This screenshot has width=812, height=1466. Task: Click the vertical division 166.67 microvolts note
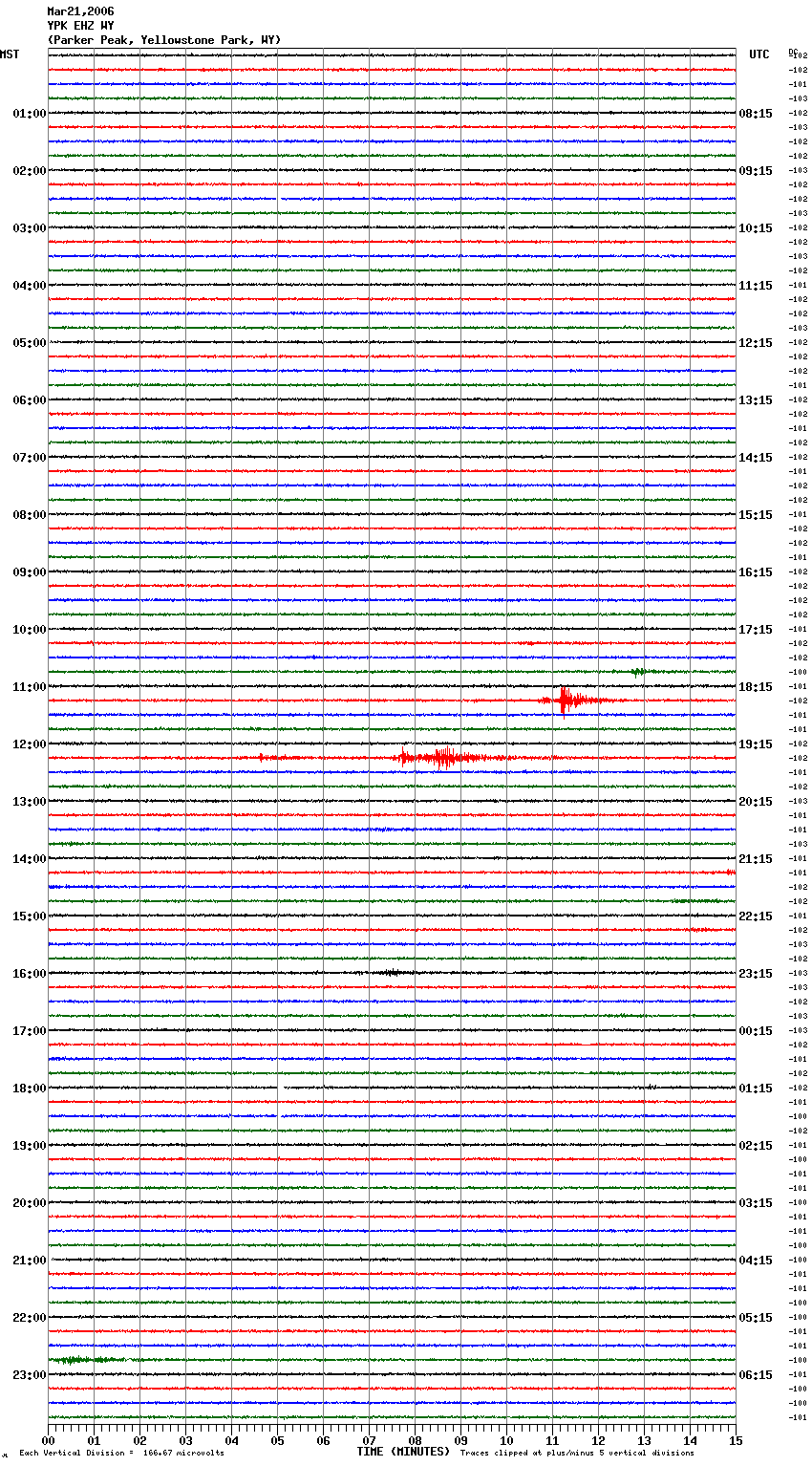click(x=121, y=1454)
